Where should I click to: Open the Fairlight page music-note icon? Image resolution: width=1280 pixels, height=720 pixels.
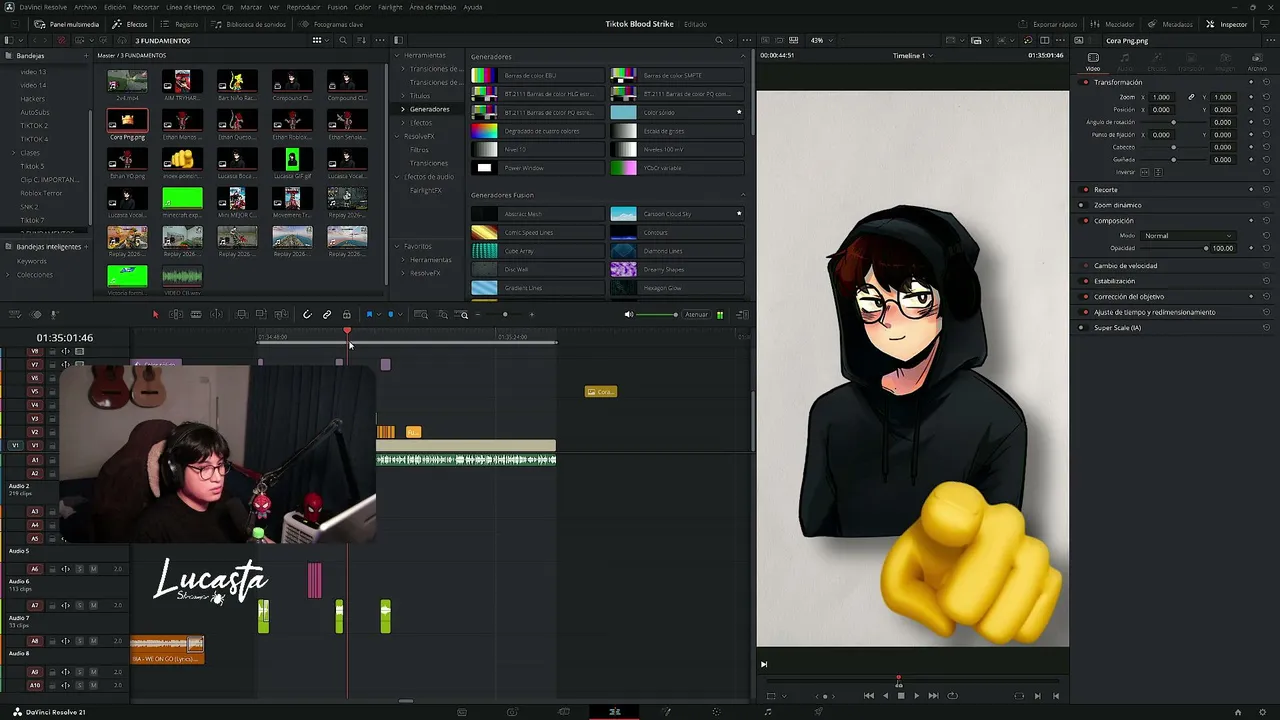click(x=768, y=712)
